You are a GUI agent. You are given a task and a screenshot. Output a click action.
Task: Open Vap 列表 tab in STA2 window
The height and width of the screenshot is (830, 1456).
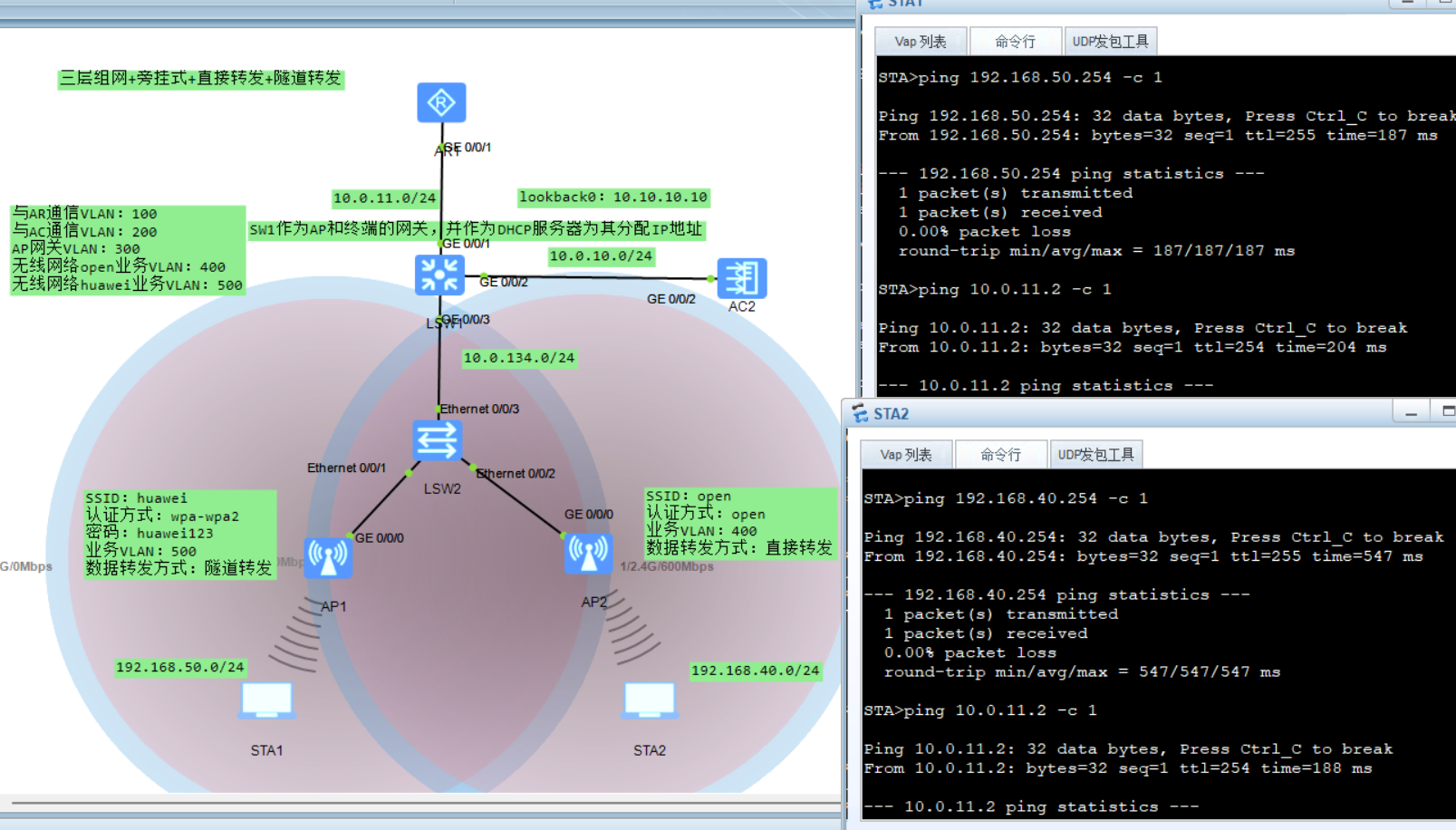pyautogui.click(x=906, y=455)
